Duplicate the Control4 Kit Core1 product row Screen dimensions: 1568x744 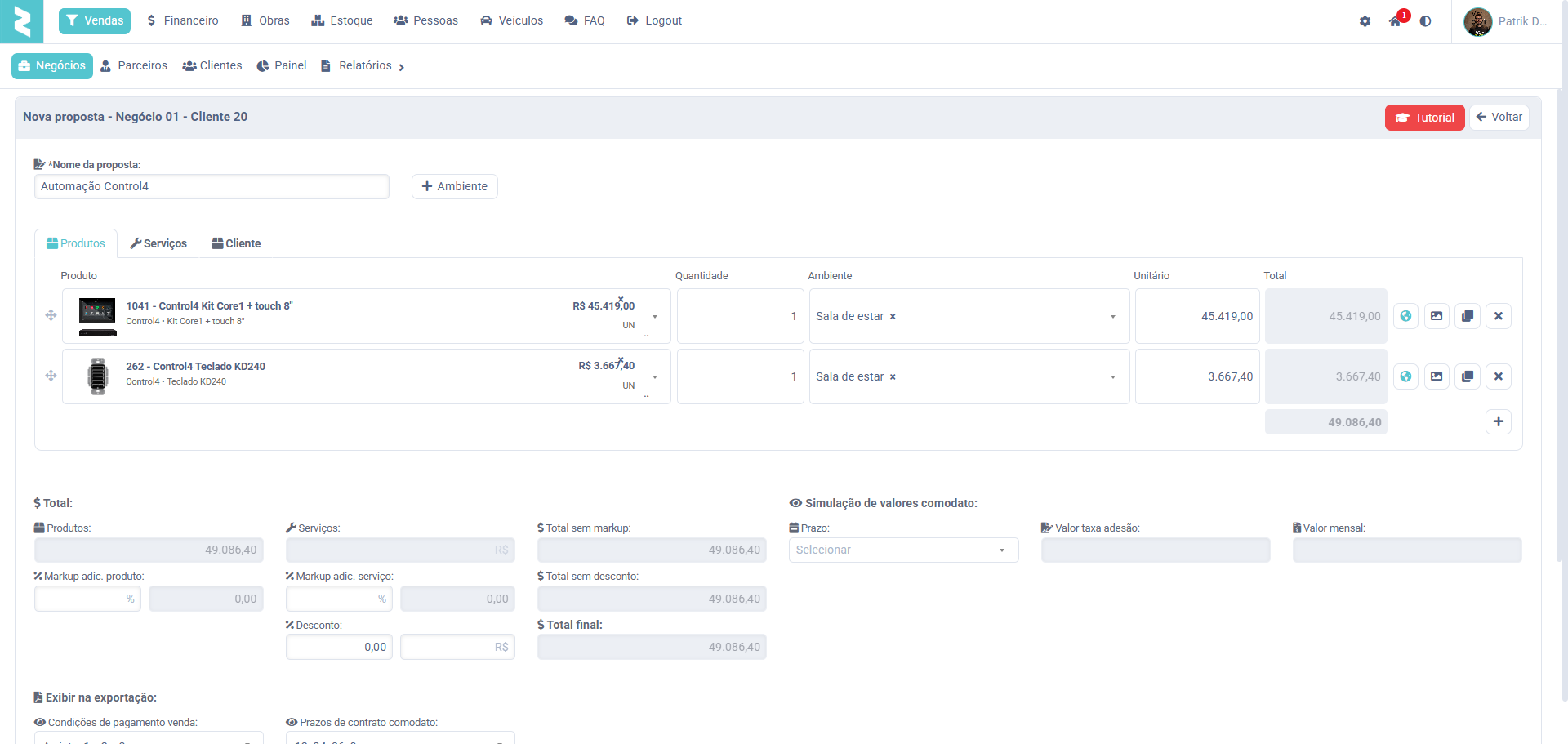(1468, 316)
